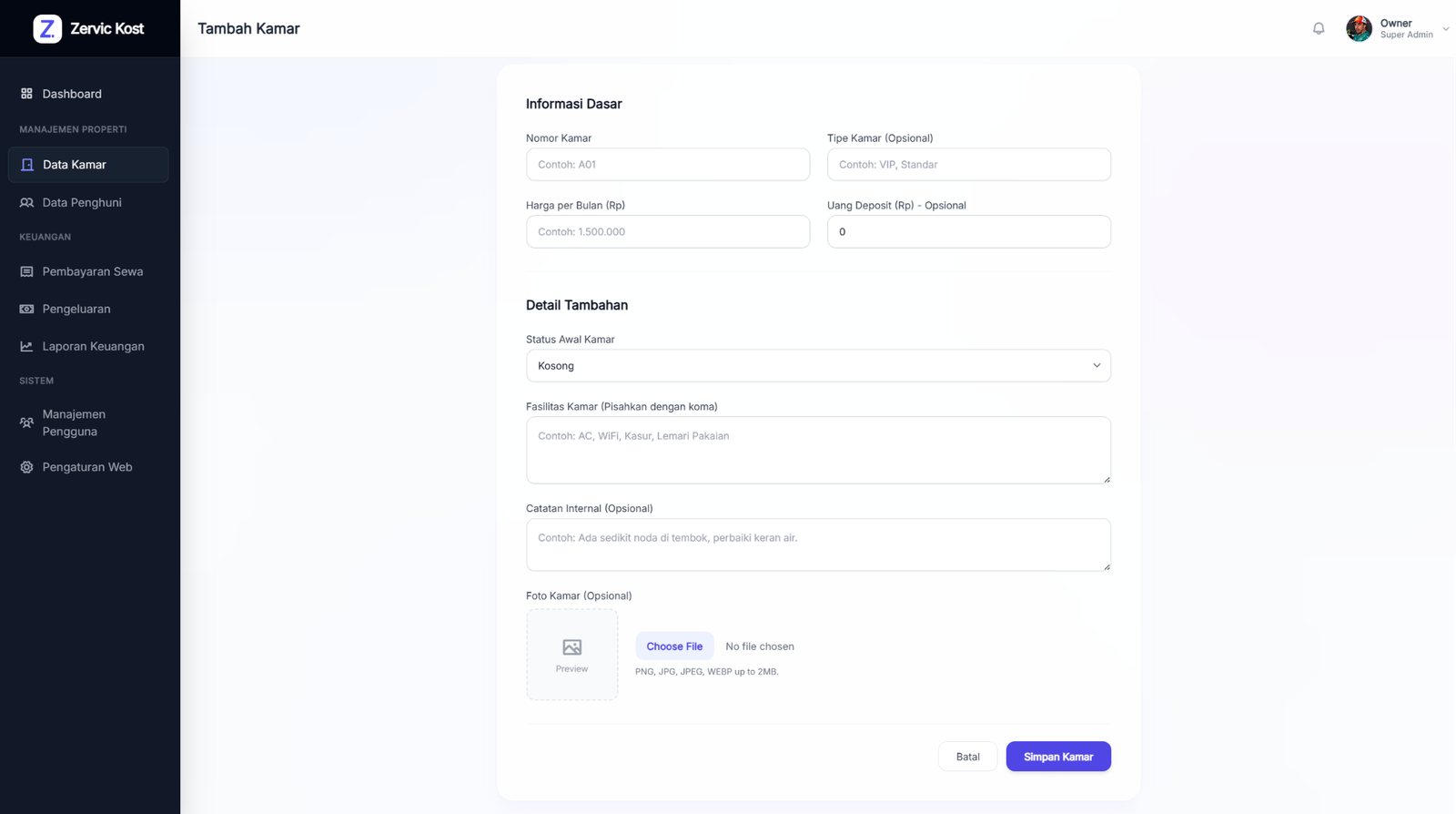Click the Laporan Keuangan chart icon
Image resolution: width=1456 pixels, height=814 pixels.
(26, 346)
